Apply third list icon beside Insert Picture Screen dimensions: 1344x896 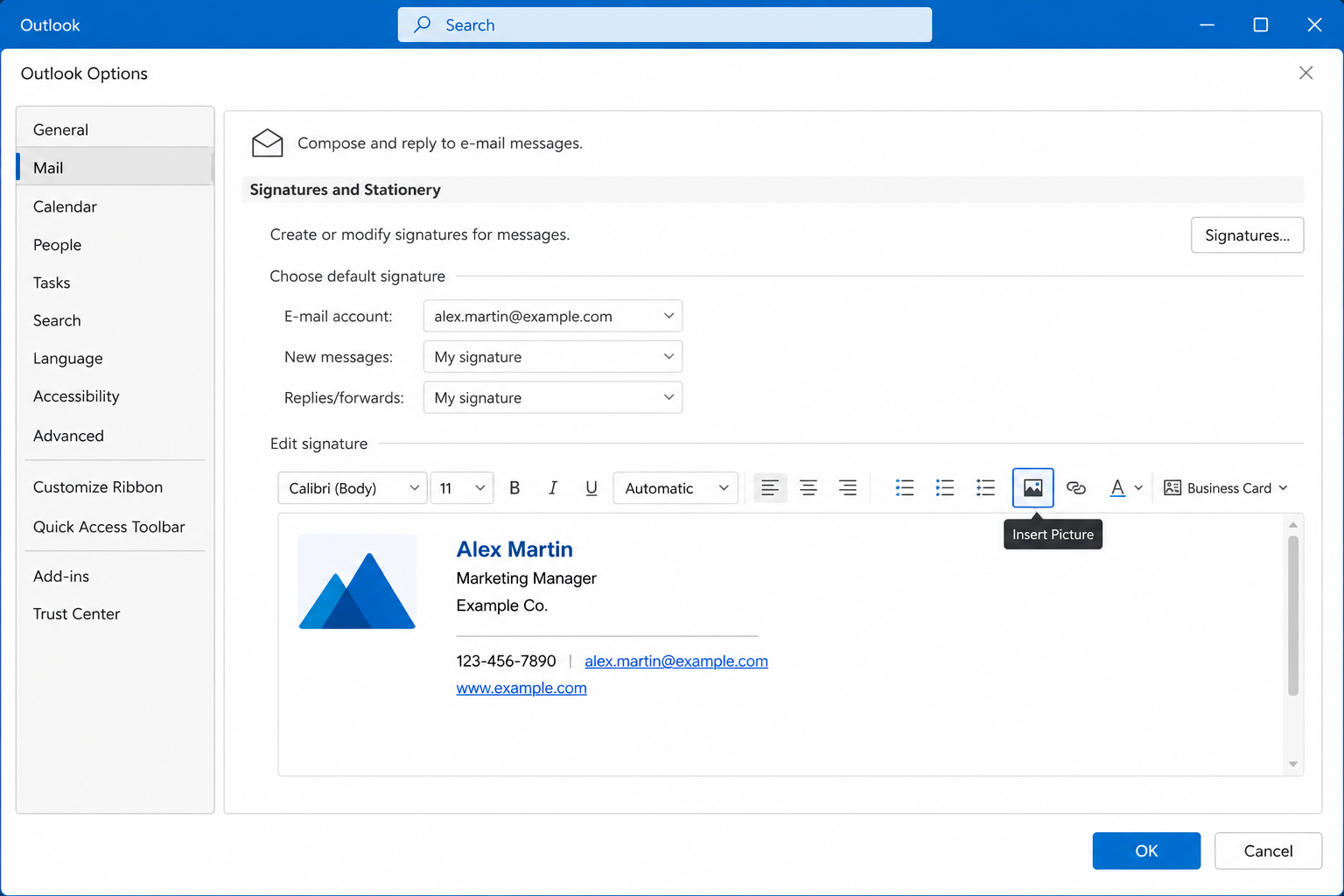(x=985, y=488)
